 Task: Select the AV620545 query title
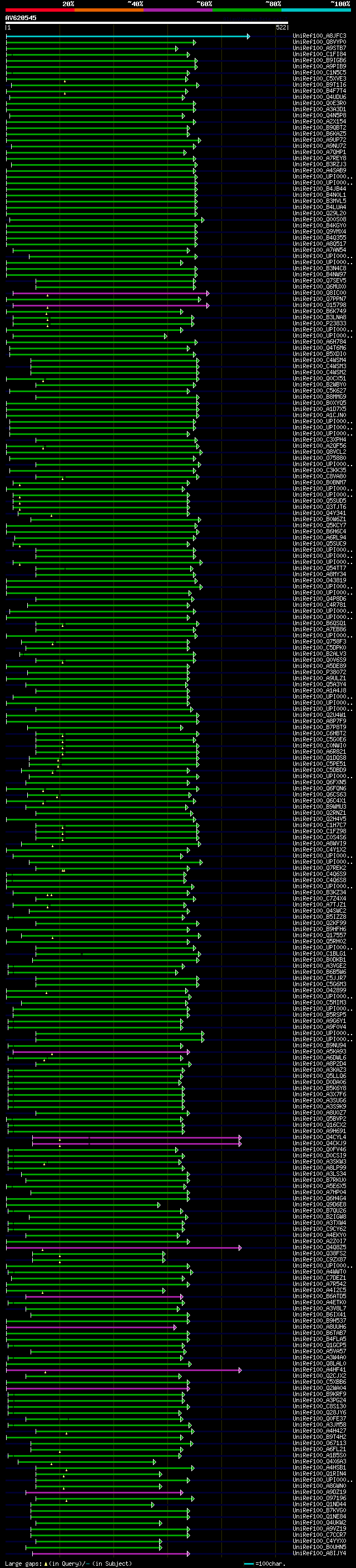point(21,18)
